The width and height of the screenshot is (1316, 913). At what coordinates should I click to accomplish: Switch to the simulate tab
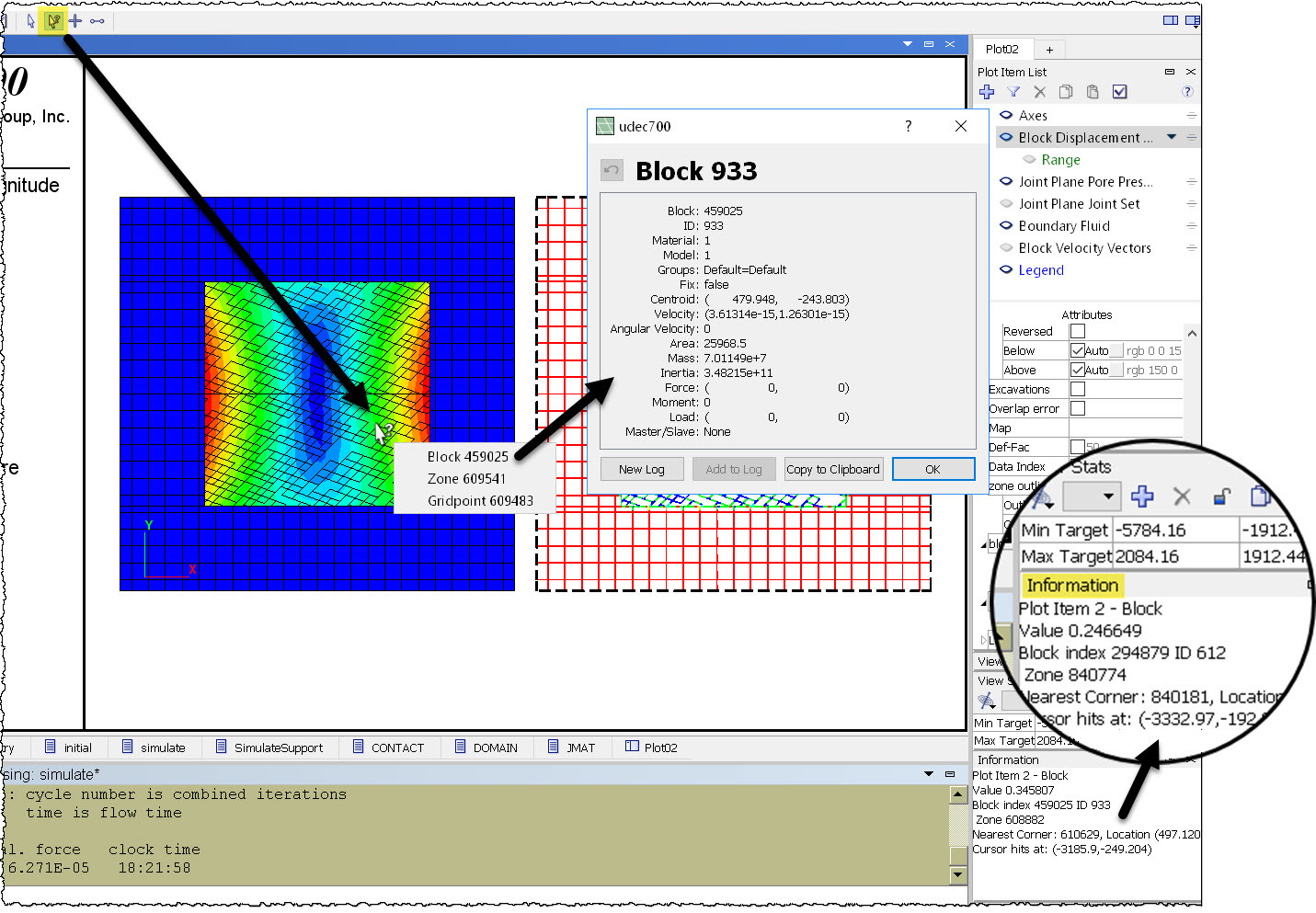tap(154, 748)
